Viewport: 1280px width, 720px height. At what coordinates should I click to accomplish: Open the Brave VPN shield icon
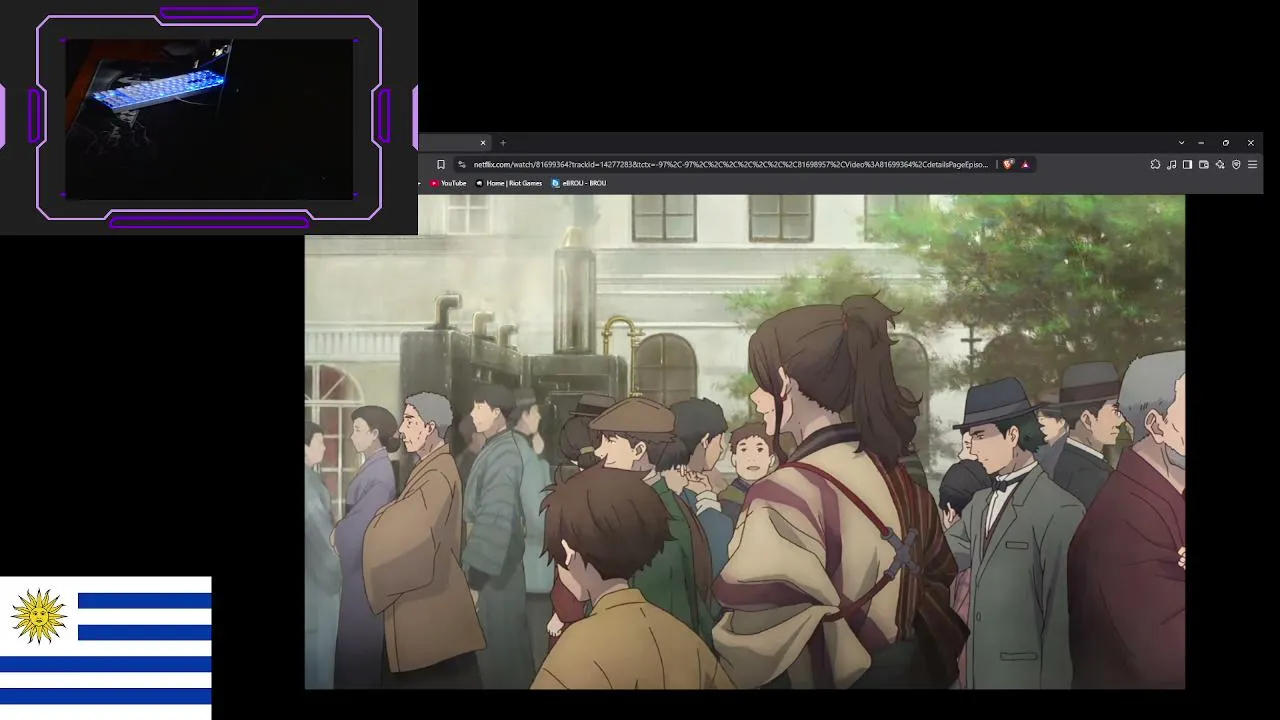point(1236,165)
